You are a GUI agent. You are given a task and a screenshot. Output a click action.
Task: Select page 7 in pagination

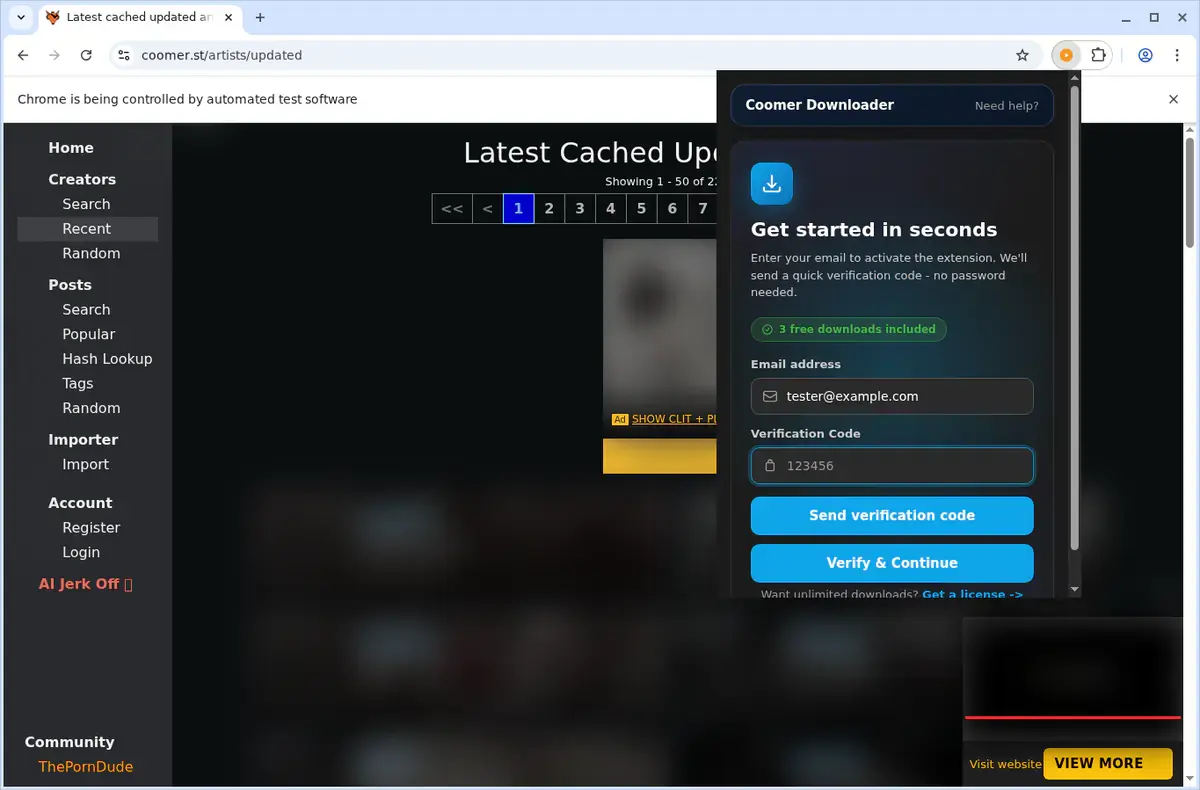703,209
